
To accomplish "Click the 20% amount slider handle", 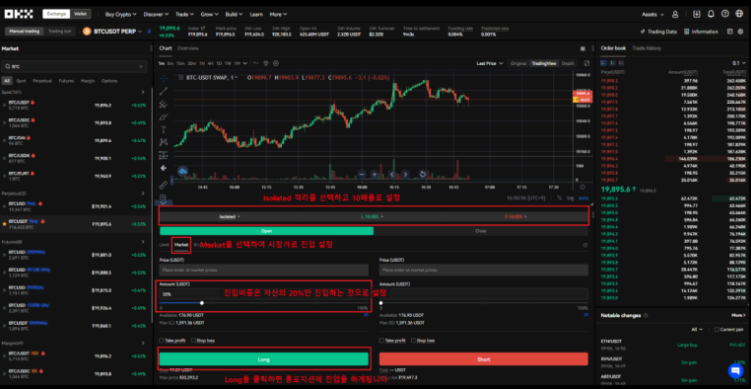I will click(x=202, y=303).
